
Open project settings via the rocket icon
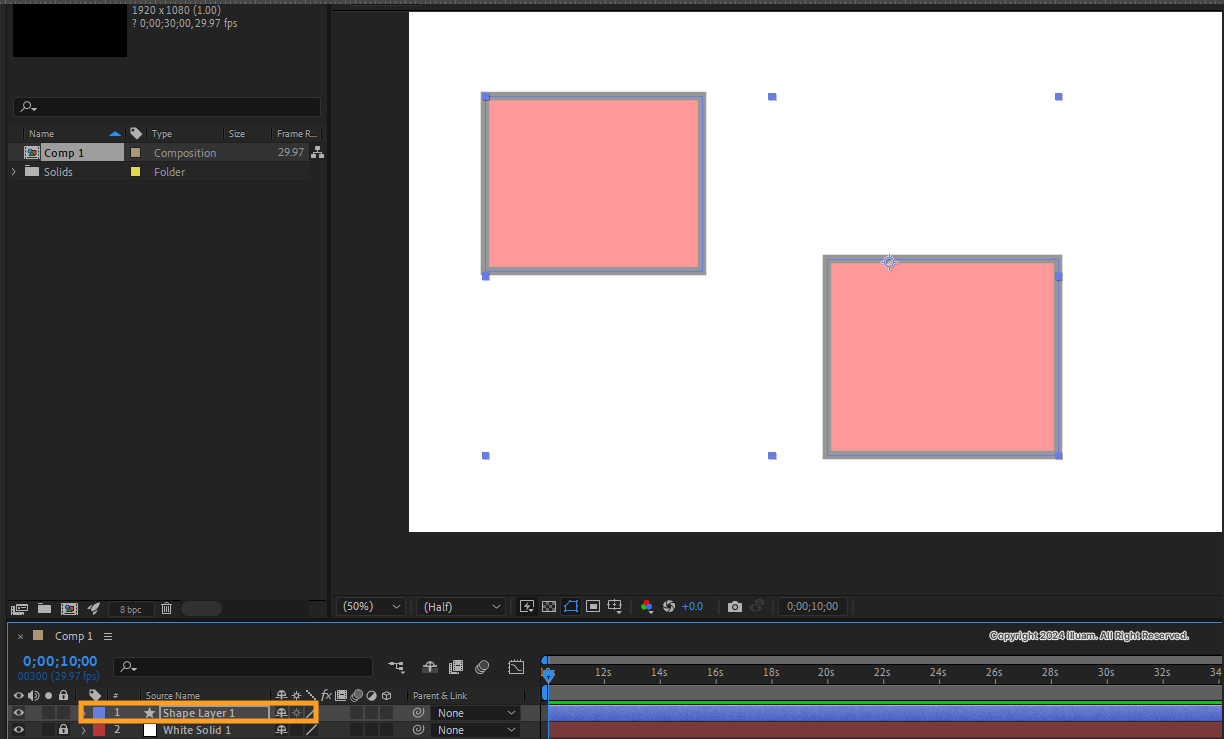(x=94, y=608)
